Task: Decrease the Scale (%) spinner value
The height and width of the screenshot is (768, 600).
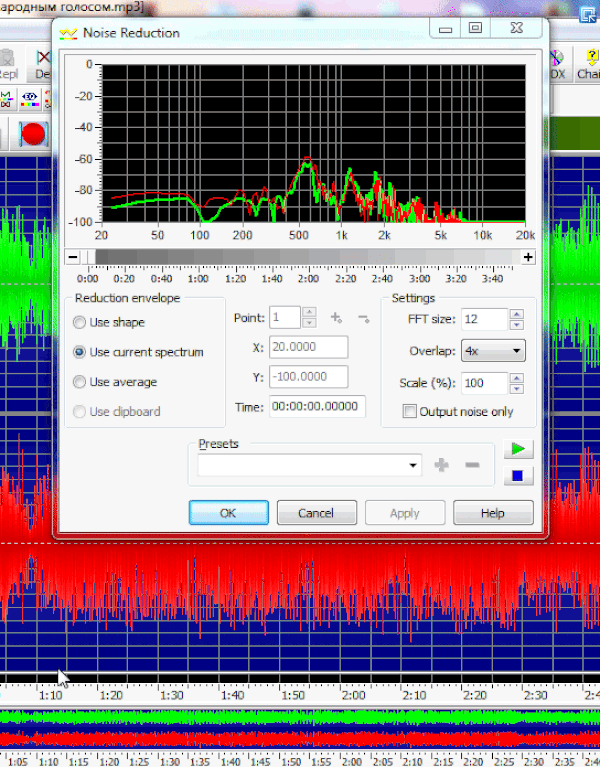Action: [516, 388]
